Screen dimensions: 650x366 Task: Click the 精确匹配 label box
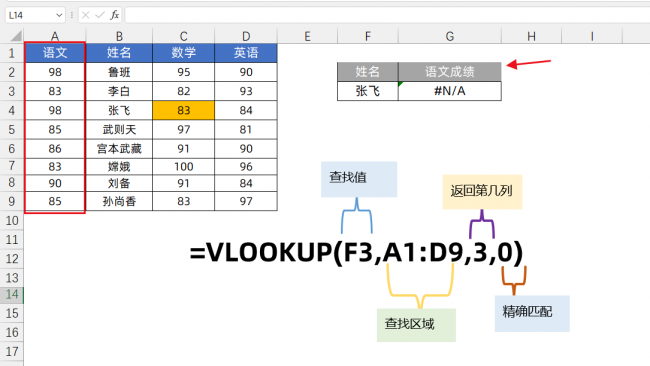pos(532,313)
